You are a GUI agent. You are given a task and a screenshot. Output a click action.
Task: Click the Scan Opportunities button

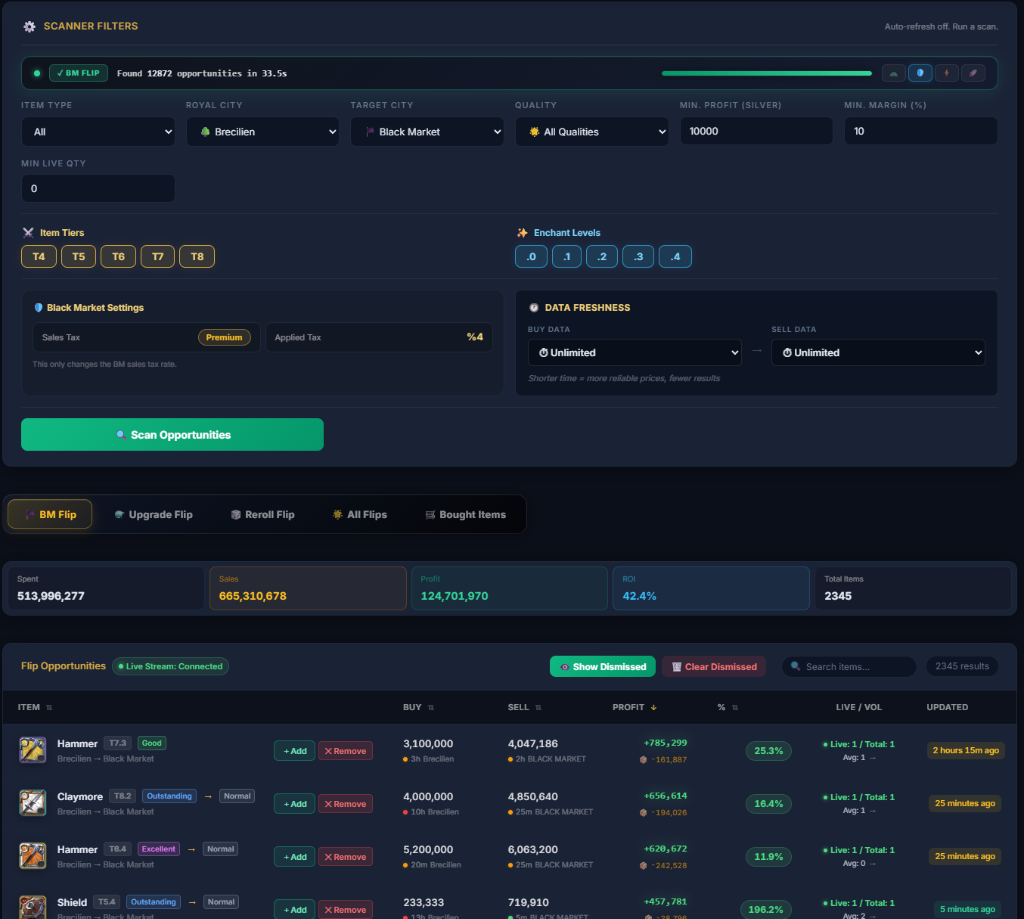(x=172, y=435)
